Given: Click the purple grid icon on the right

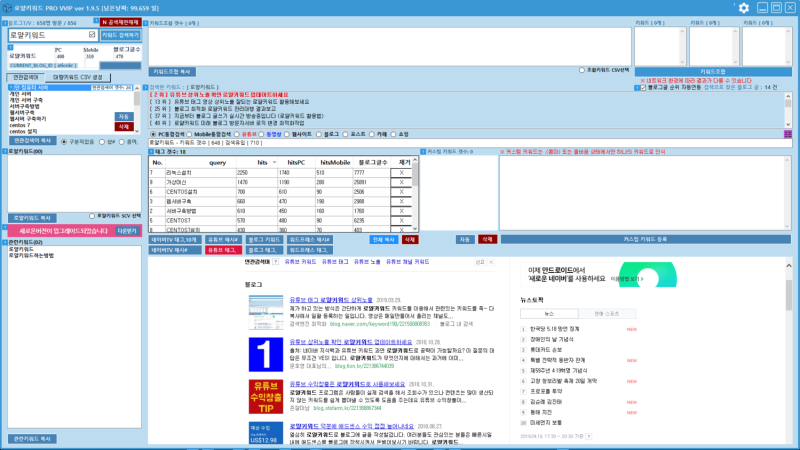Looking at the screenshot, I should click(x=788, y=134).
